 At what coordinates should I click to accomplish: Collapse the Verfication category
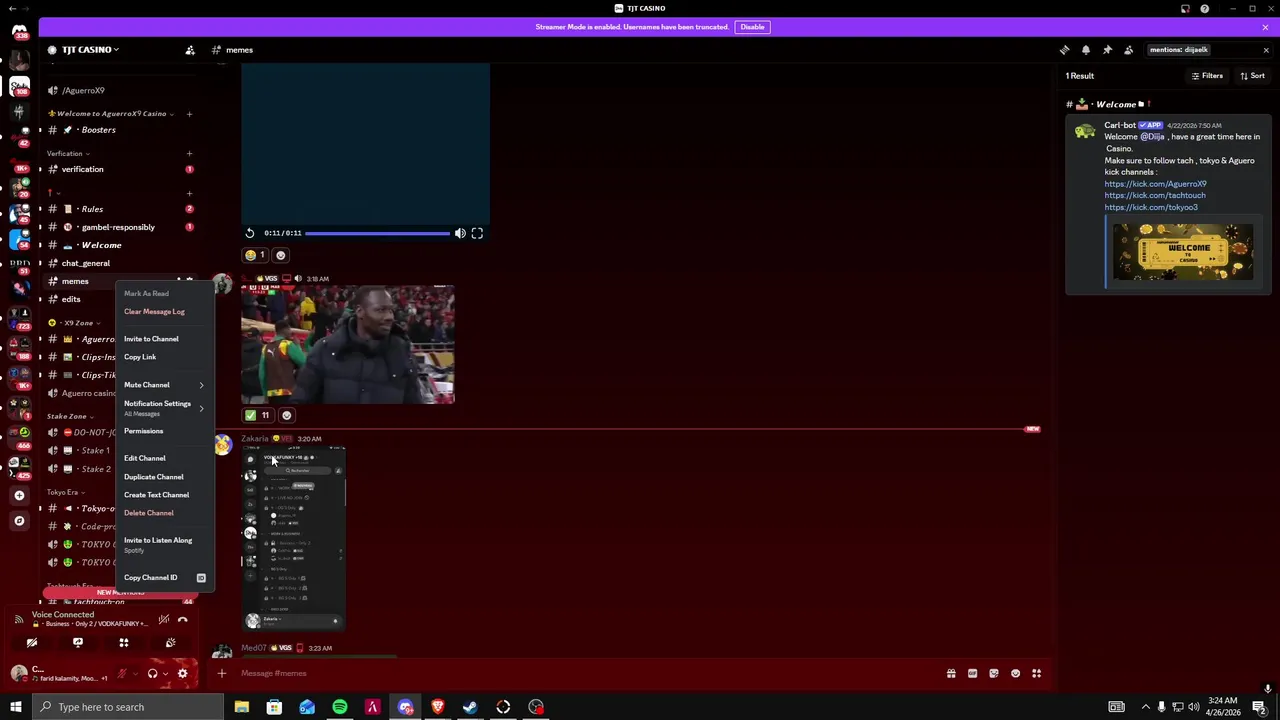(68, 154)
